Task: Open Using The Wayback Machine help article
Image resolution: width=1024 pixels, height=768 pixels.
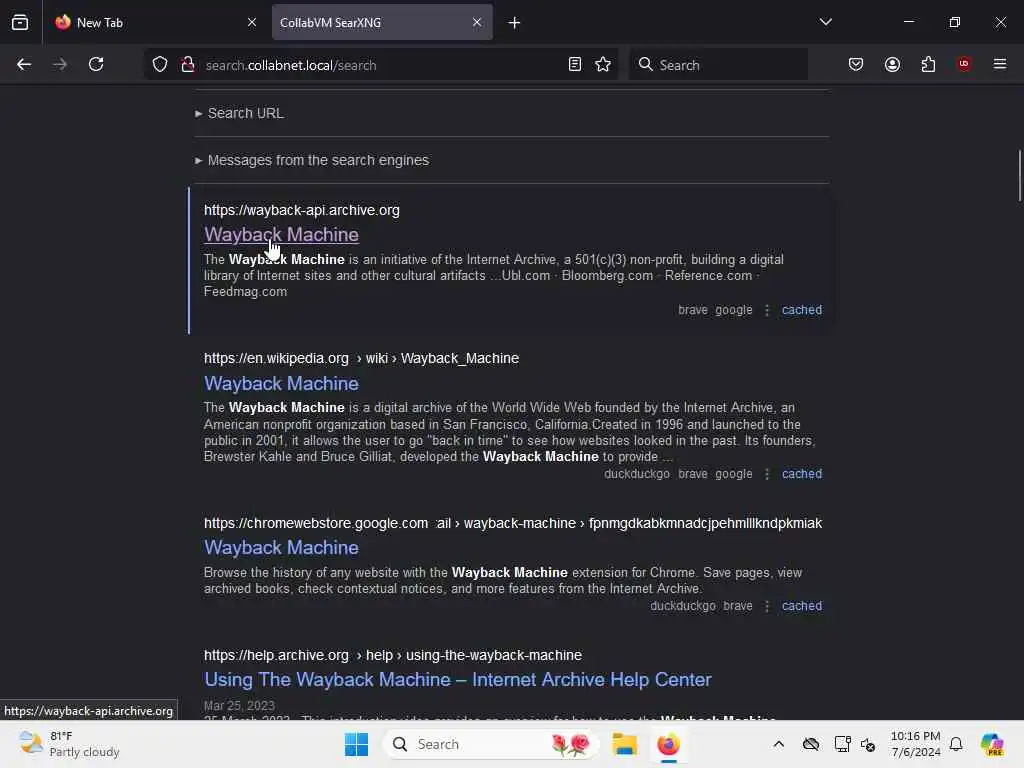Action: click(x=458, y=679)
